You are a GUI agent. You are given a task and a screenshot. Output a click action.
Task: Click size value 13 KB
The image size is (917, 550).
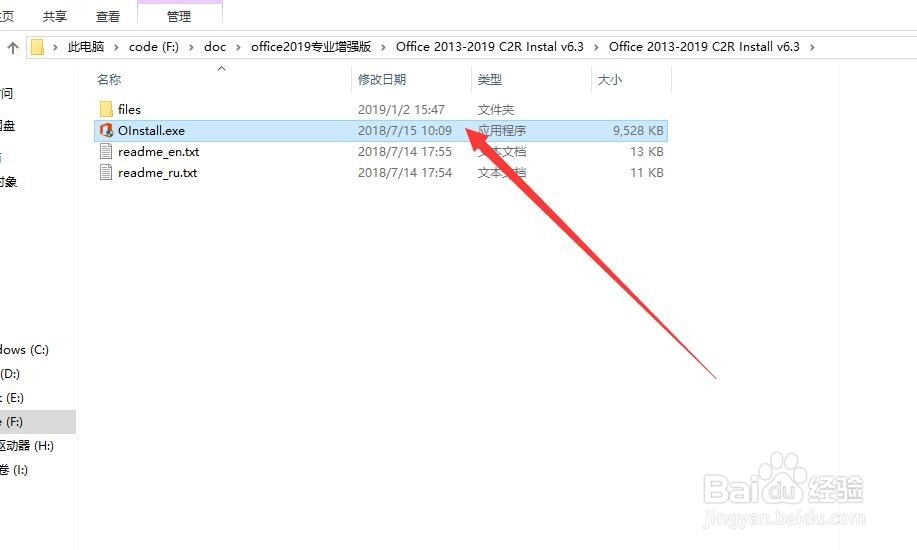pyautogui.click(x=647, y=152)
